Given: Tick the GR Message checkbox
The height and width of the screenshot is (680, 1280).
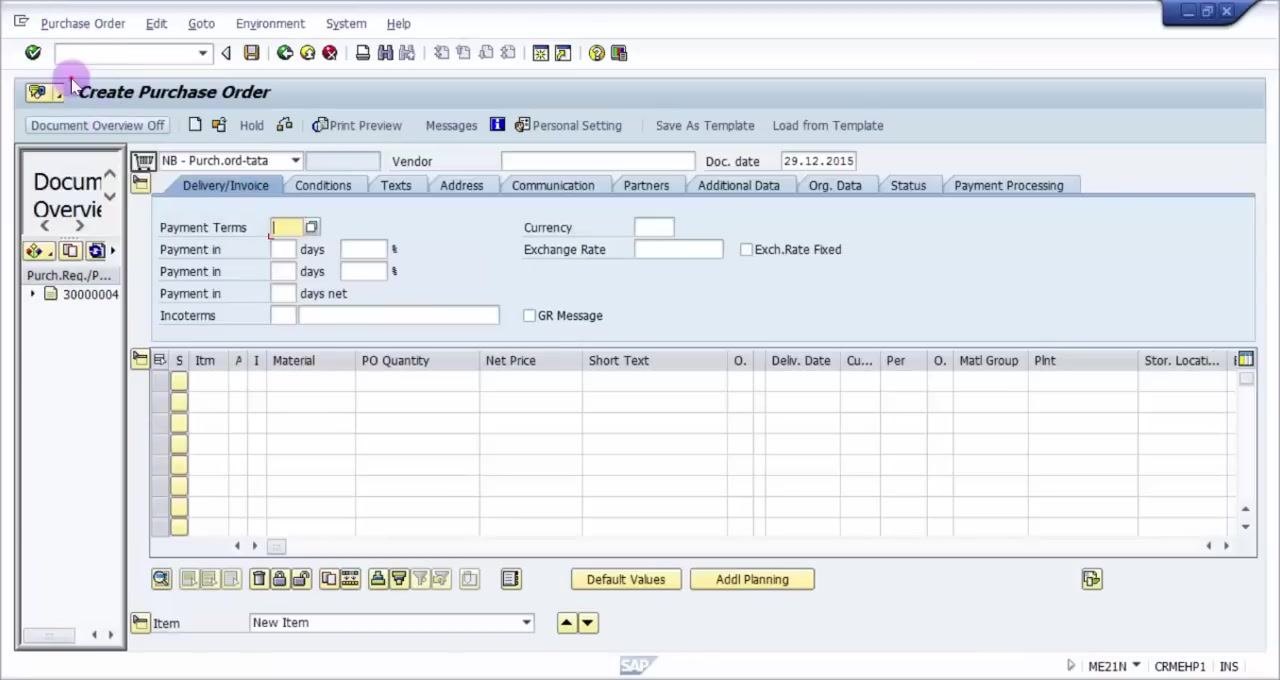Looking at the screenshot, I should pyautogui.click(x=529, y=315).
